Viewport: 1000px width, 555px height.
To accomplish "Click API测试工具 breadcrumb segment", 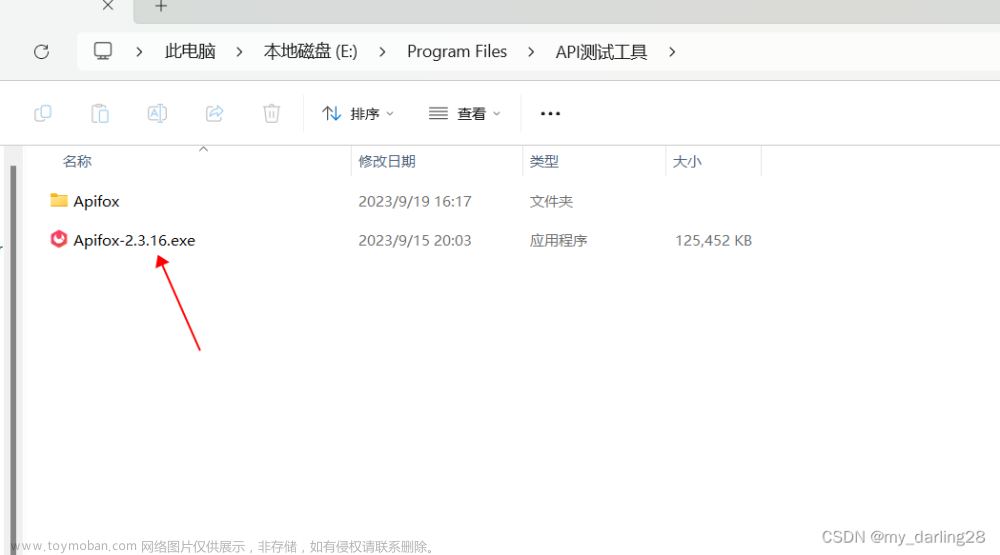I will point(601,51).
